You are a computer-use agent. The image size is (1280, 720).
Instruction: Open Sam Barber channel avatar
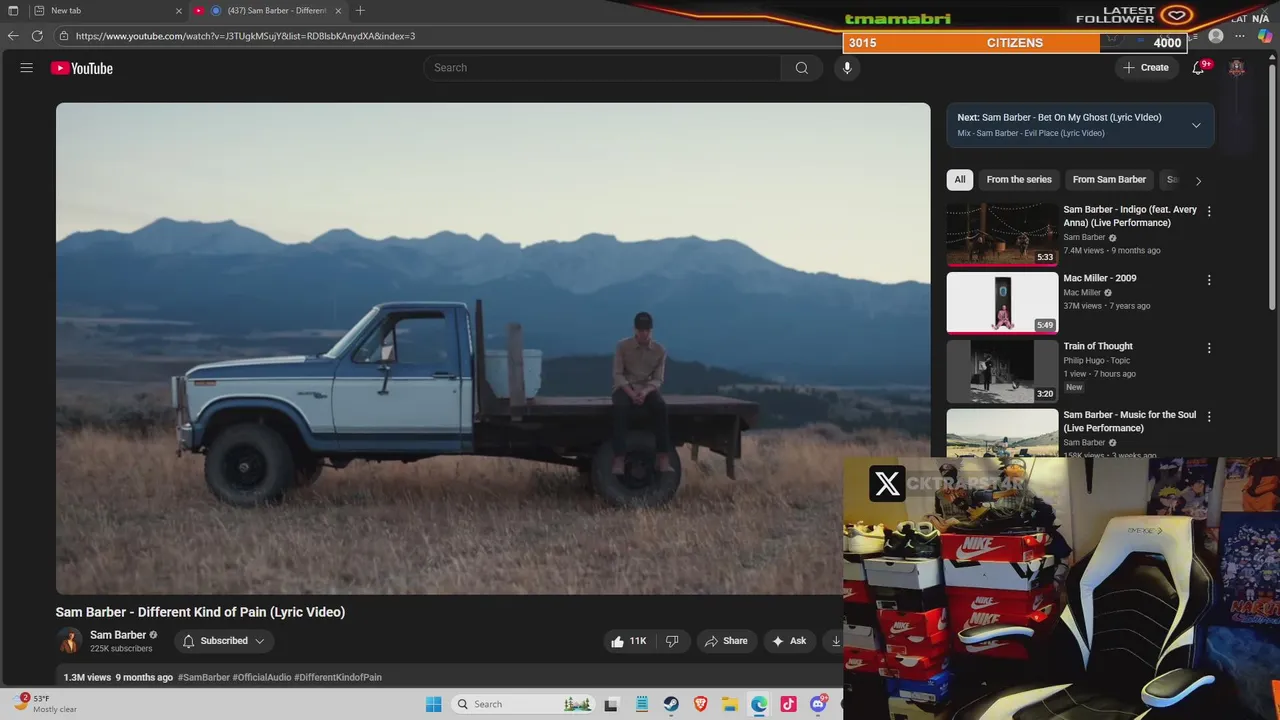(69, 641)
